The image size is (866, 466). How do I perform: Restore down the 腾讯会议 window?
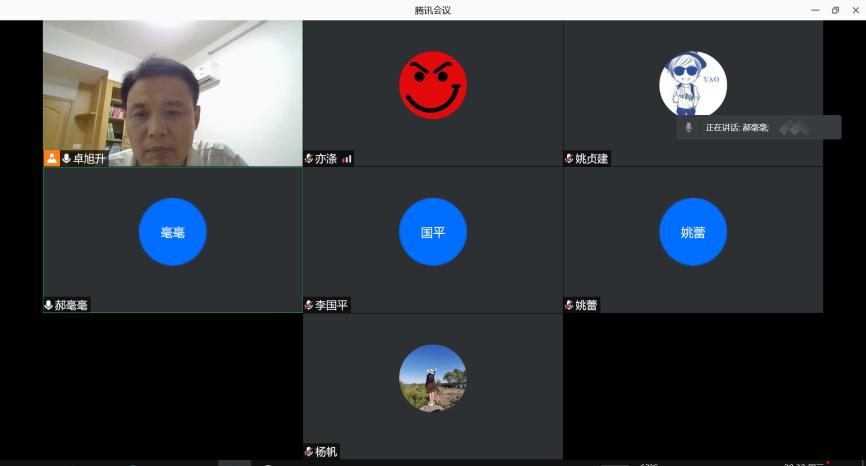835,10
